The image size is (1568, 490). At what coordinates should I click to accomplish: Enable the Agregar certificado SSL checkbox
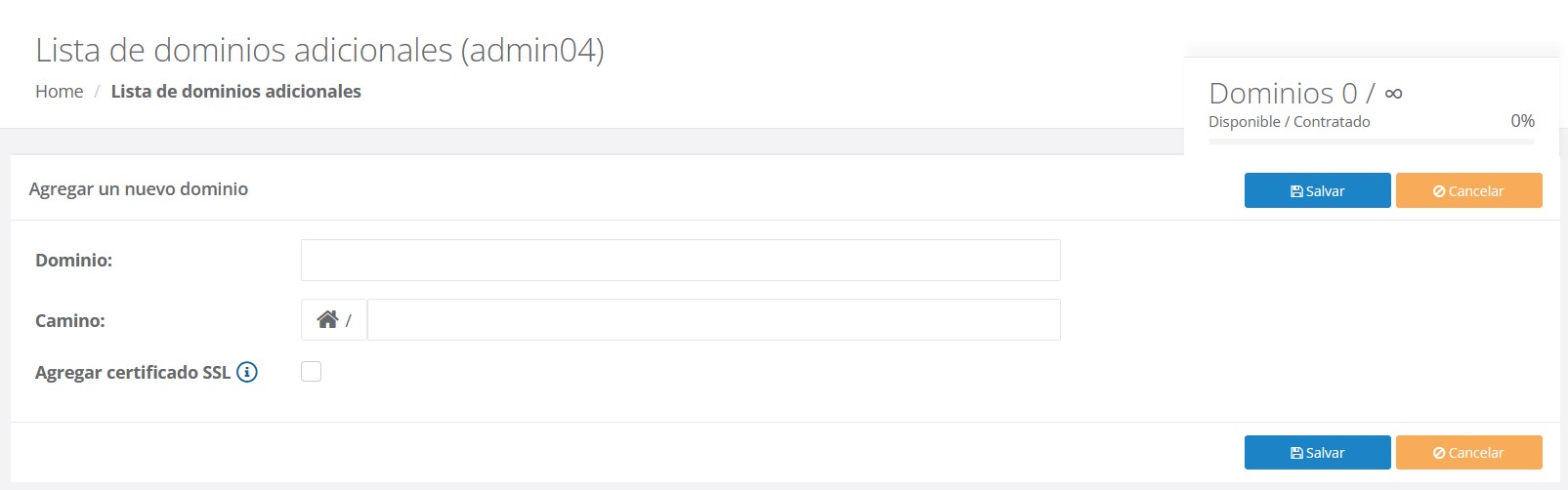coord(312,372)
